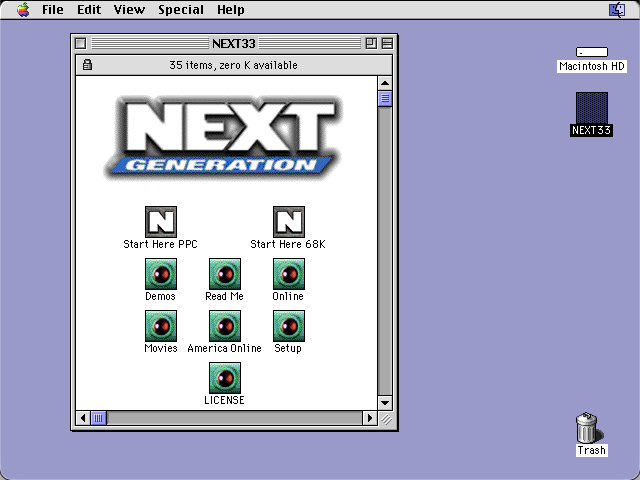Click the 'LICENSE' label

click(224, 400)
